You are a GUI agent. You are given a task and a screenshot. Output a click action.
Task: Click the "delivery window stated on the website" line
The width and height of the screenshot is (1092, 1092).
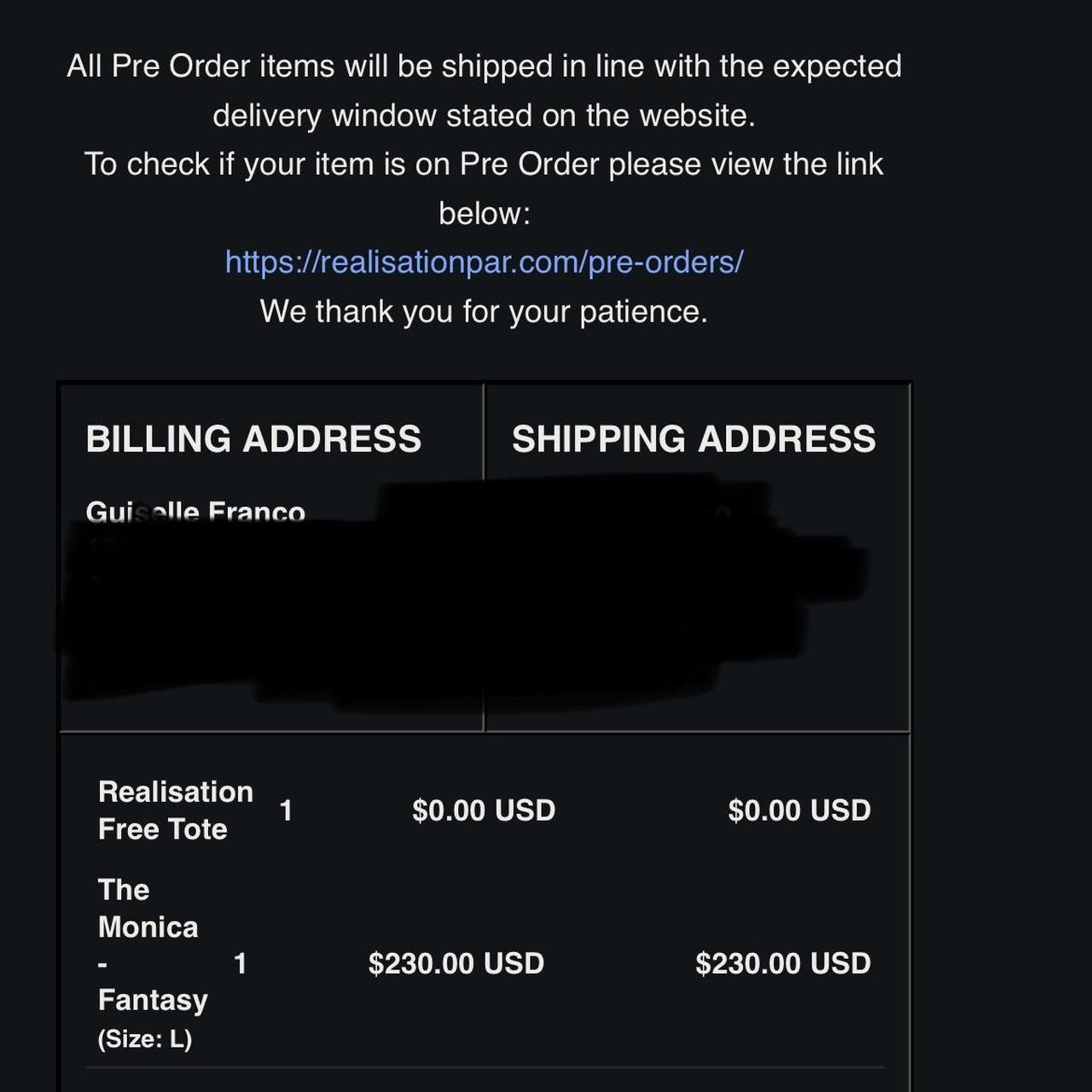click(484, 116)
